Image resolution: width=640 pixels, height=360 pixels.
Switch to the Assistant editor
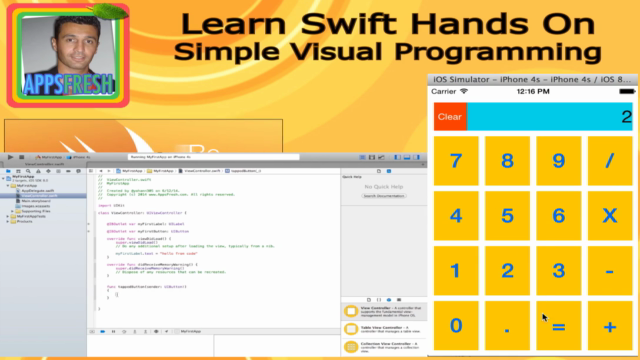click(x=372, y=157)
